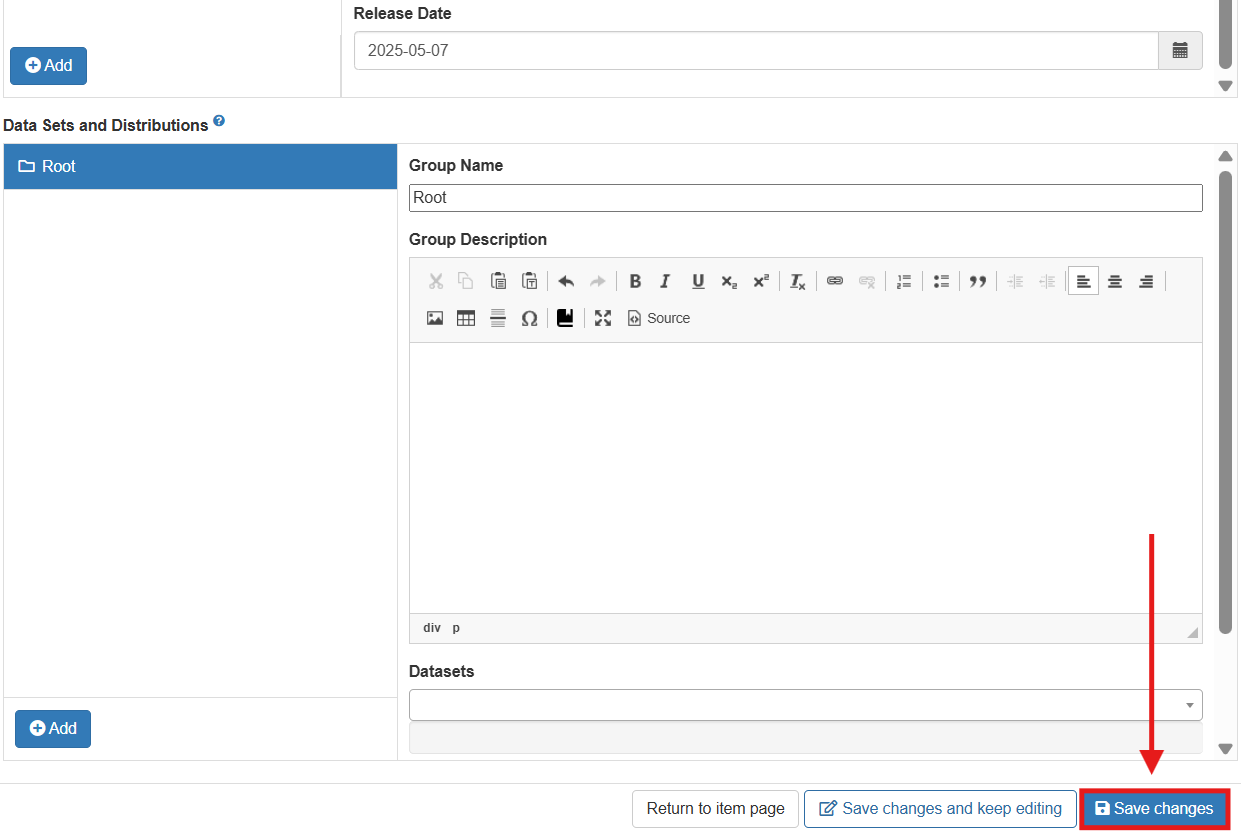Click the insert link icon
Screen dimensions: 1241x832
[835, 281]
